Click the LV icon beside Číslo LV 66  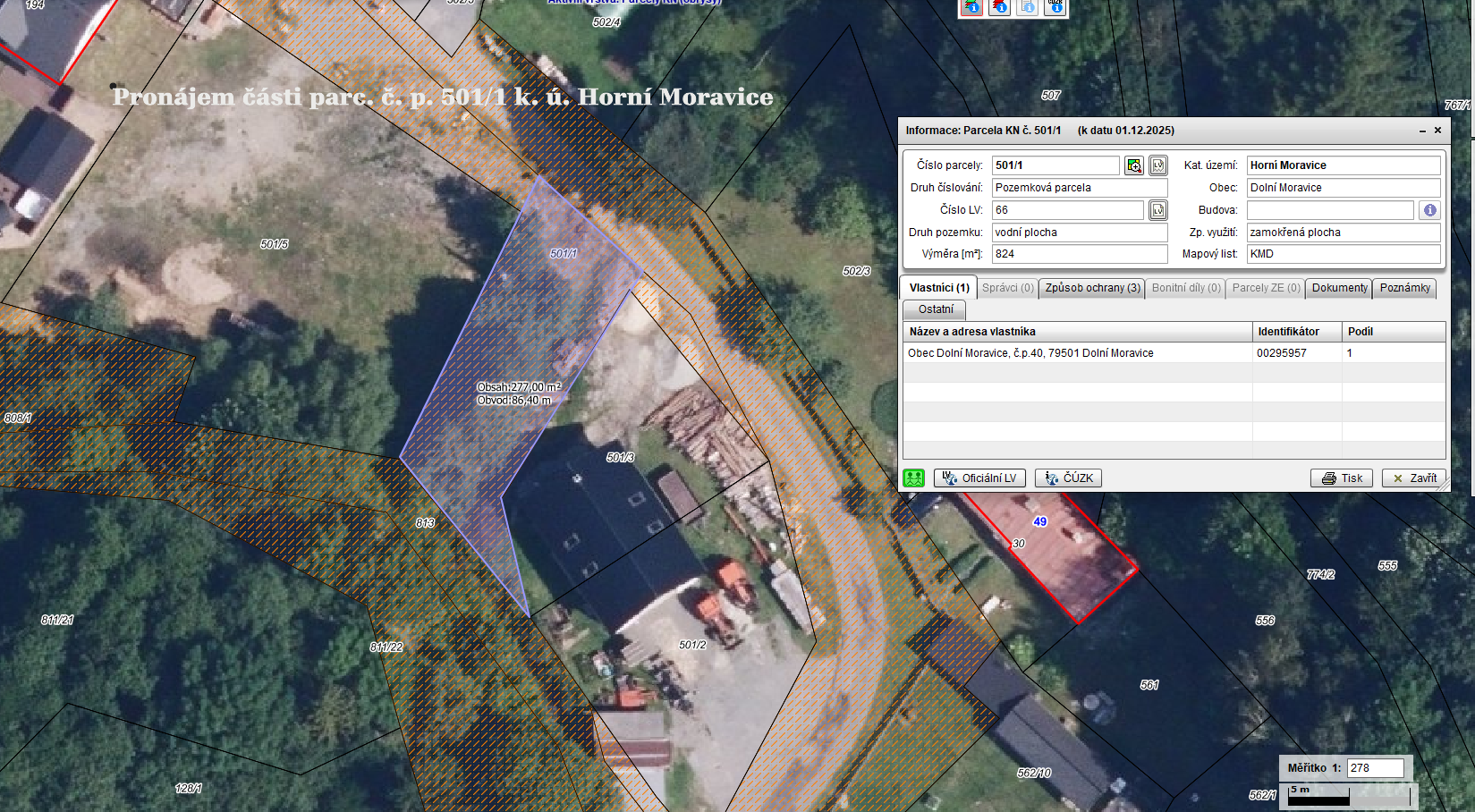pos(1158,210)
